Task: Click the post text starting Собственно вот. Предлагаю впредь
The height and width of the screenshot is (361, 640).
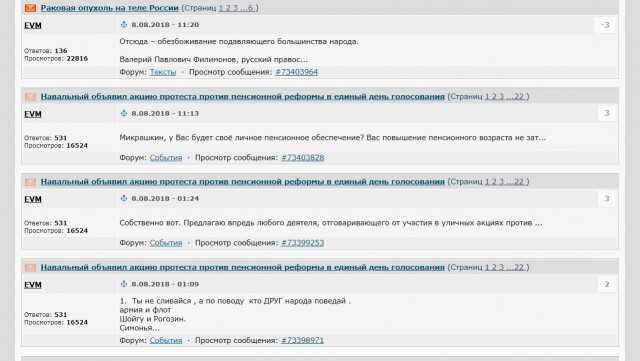Action: pos(331,223)
